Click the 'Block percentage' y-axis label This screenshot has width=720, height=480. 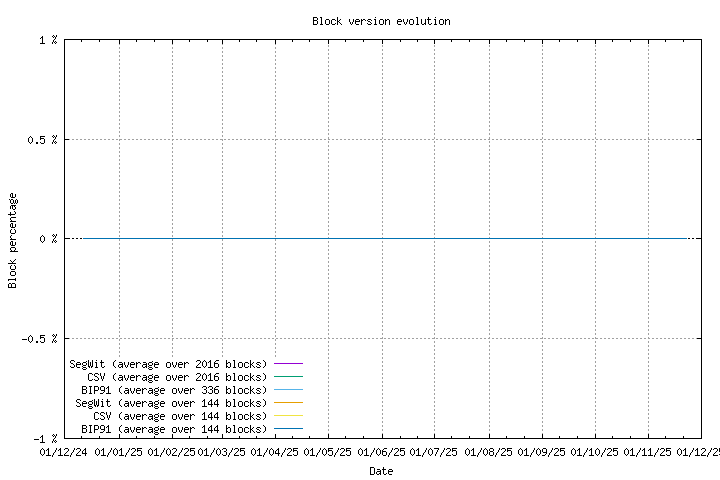coord(13,240)
